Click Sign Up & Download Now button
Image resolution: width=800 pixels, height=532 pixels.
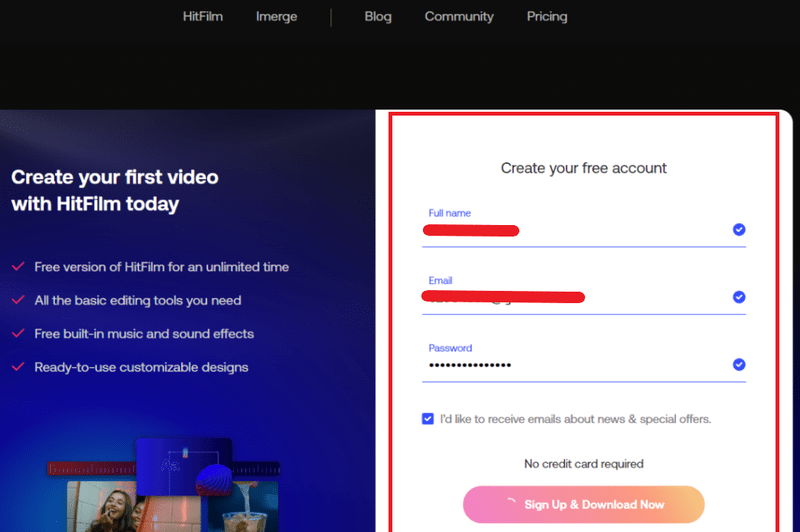584,504
